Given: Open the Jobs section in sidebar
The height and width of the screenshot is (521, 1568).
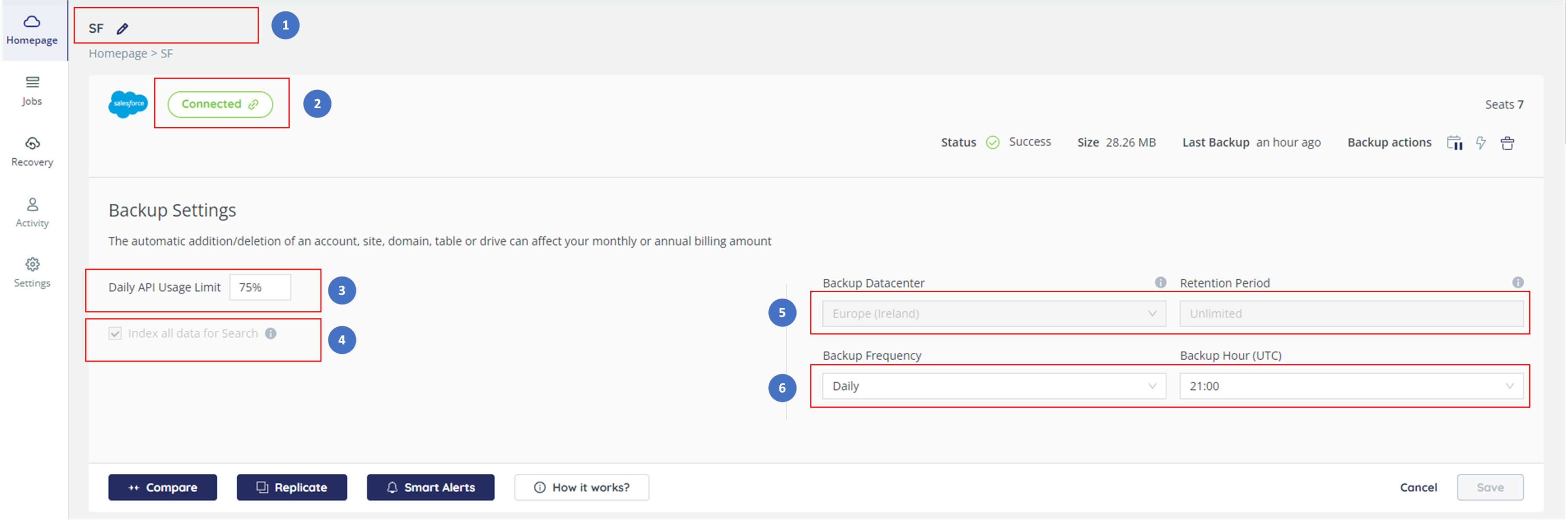Looking at the screenshot, I should [32, 90].
